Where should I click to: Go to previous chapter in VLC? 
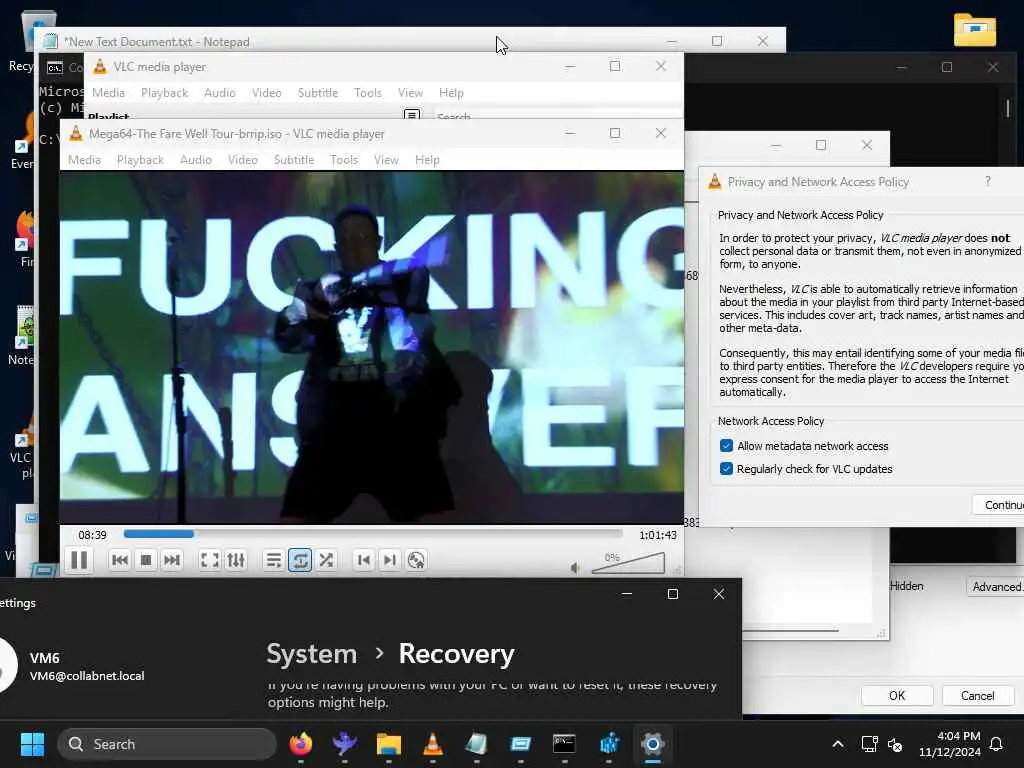364,560
